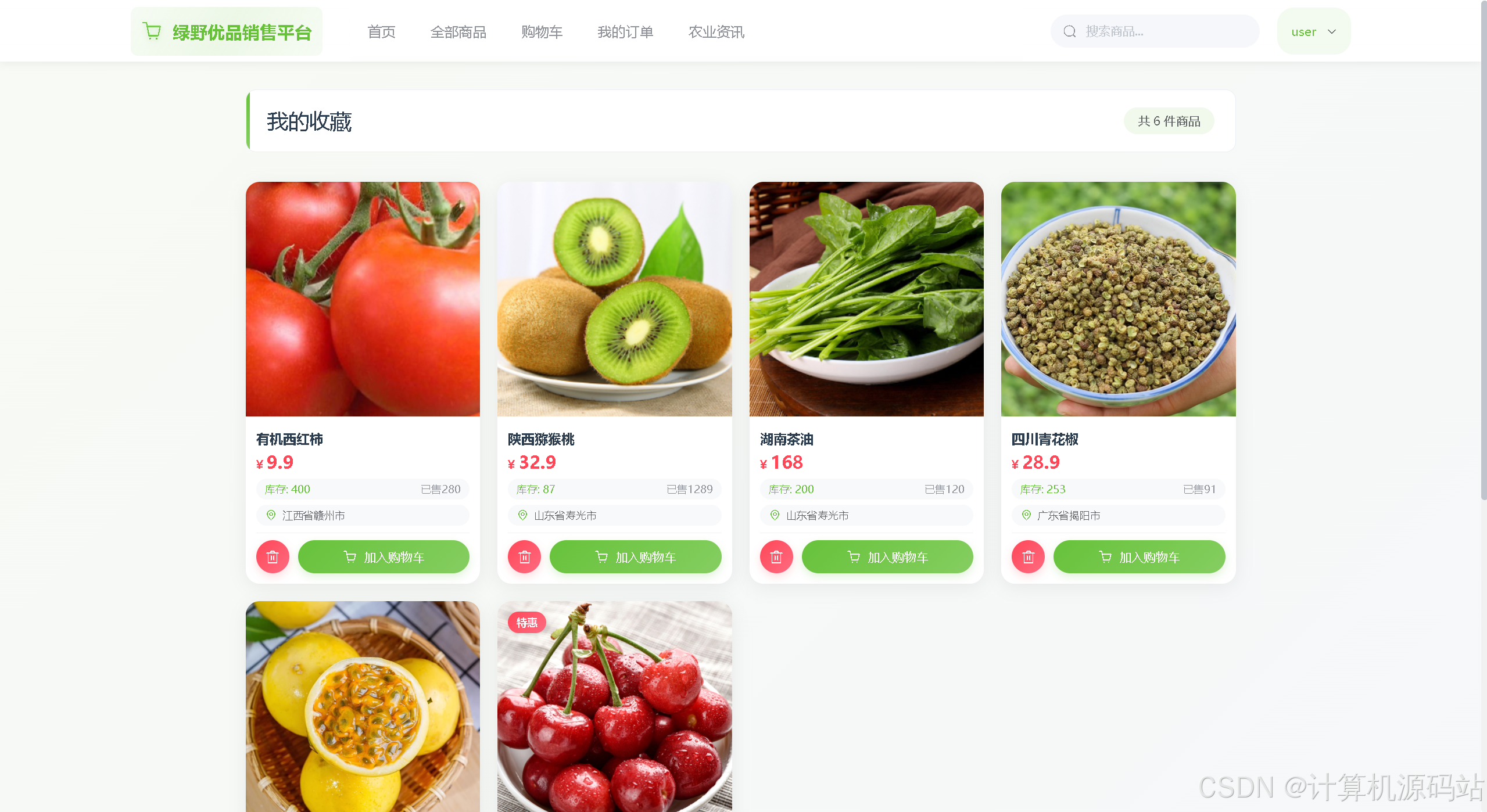Remove 陕西猕猴桃 using its red trash icon
The height and width of the screenshot is (812, 1487).
coord(524,557)
